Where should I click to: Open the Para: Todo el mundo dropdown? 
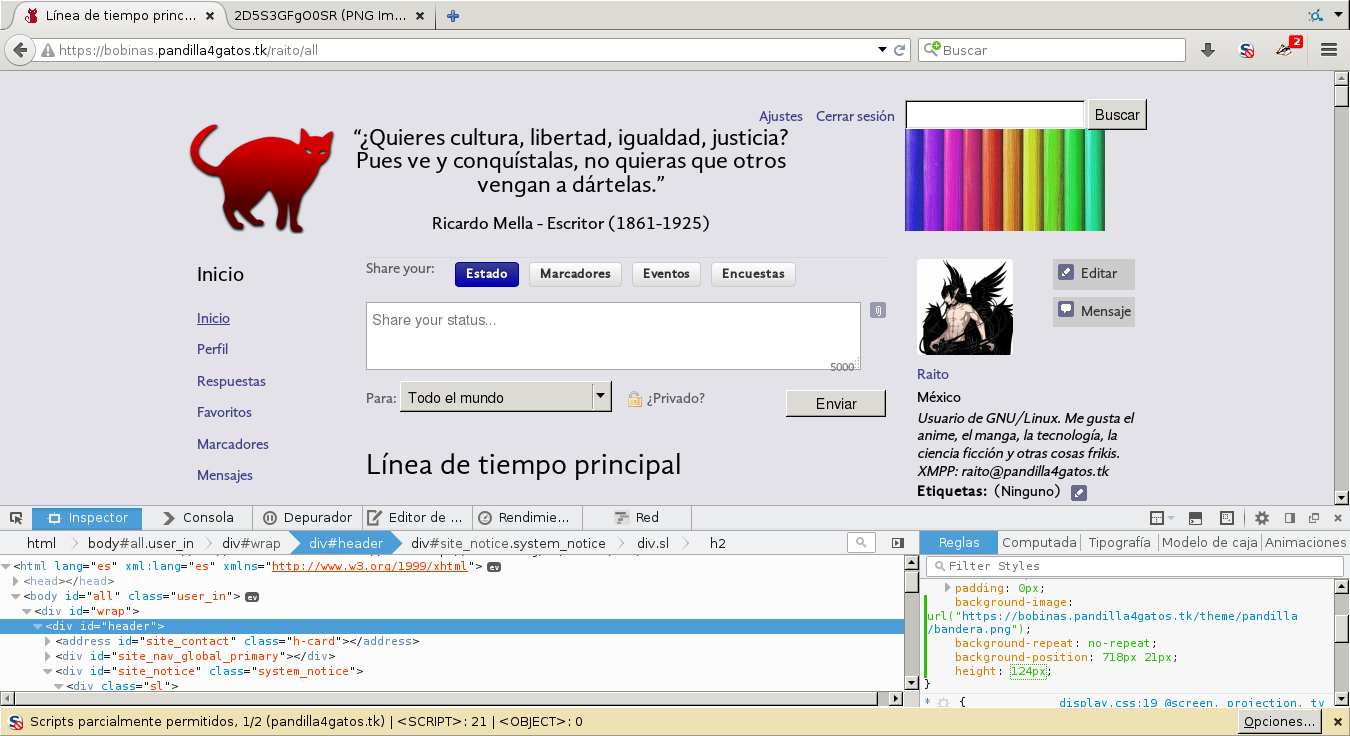(x=505, y=397)
